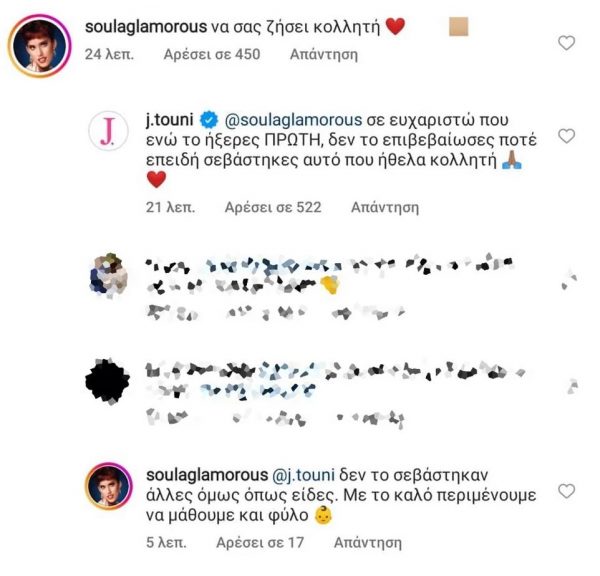
Task: Like j.touni's reply using the heart icon
Action: point(566,136)
